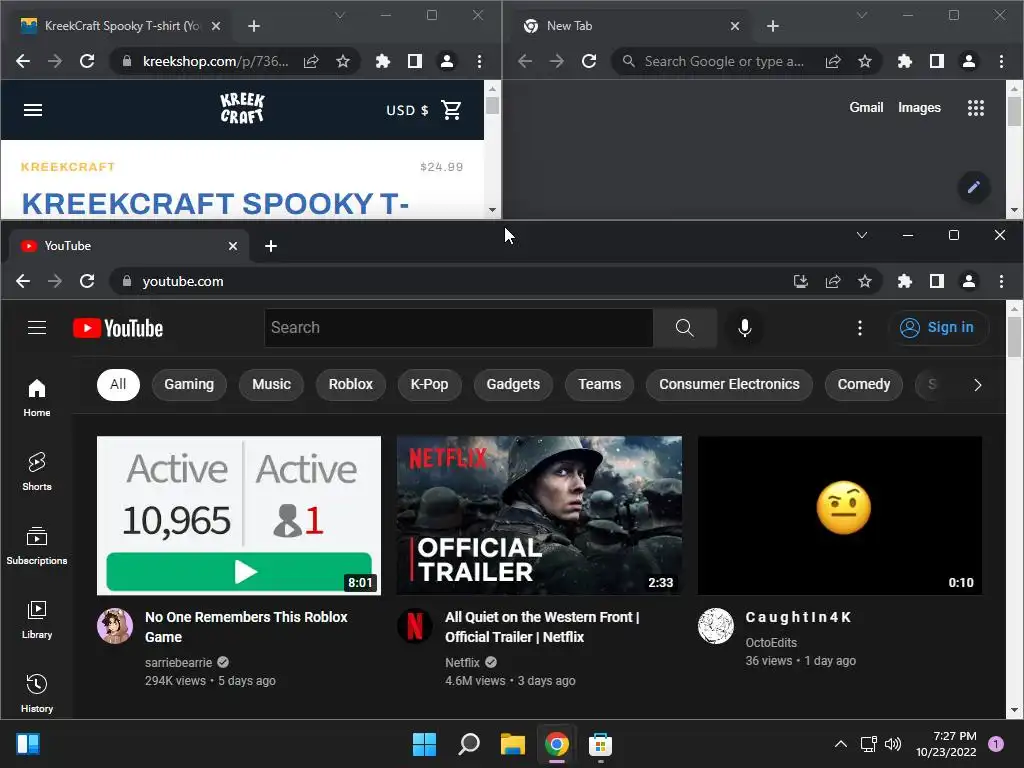Screen dimensions: 1024x768
Task: Open hamburger menu on KreekCraft site
Action: tap(33, 110)
